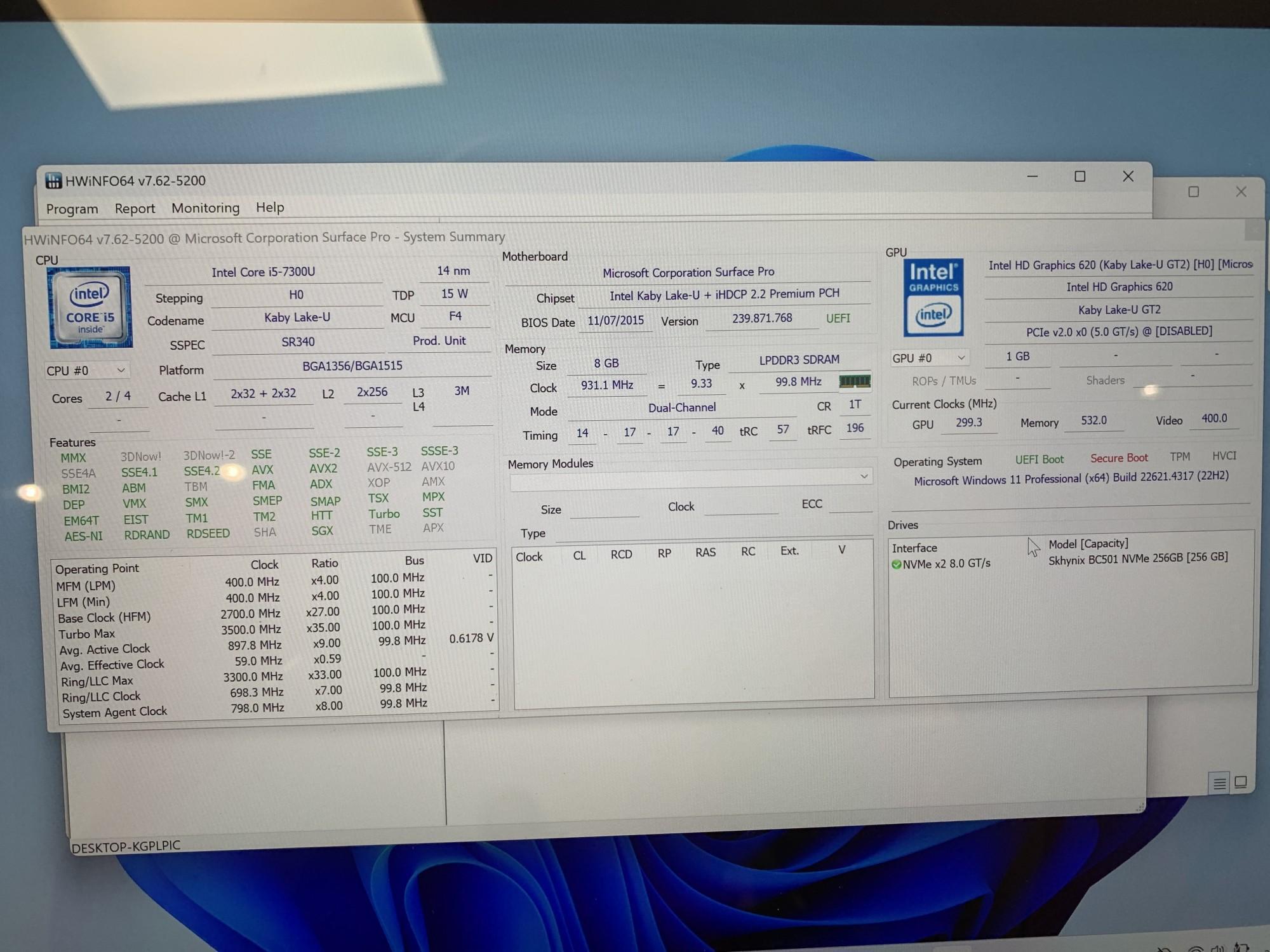Click the "SR340" SSPEC value
The image size is (1270, 952).
[x=298, y=341]
